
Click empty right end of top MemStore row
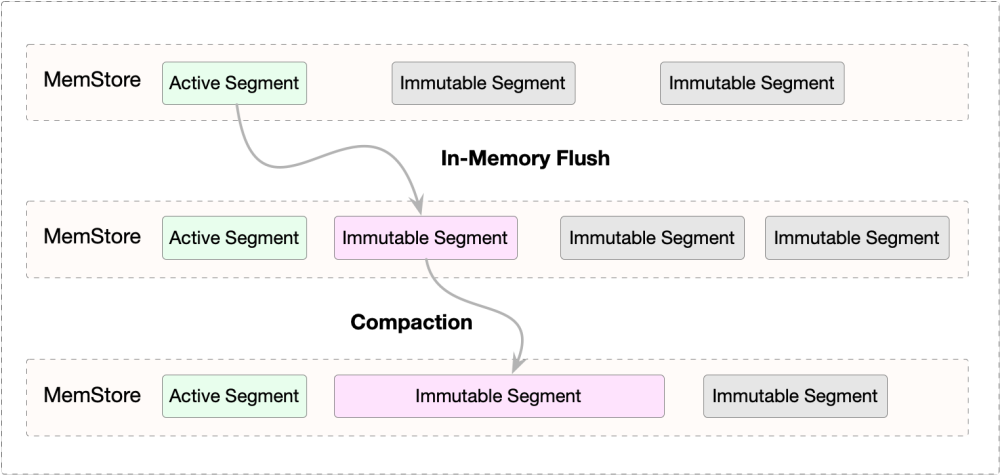(x=905, y=83)
